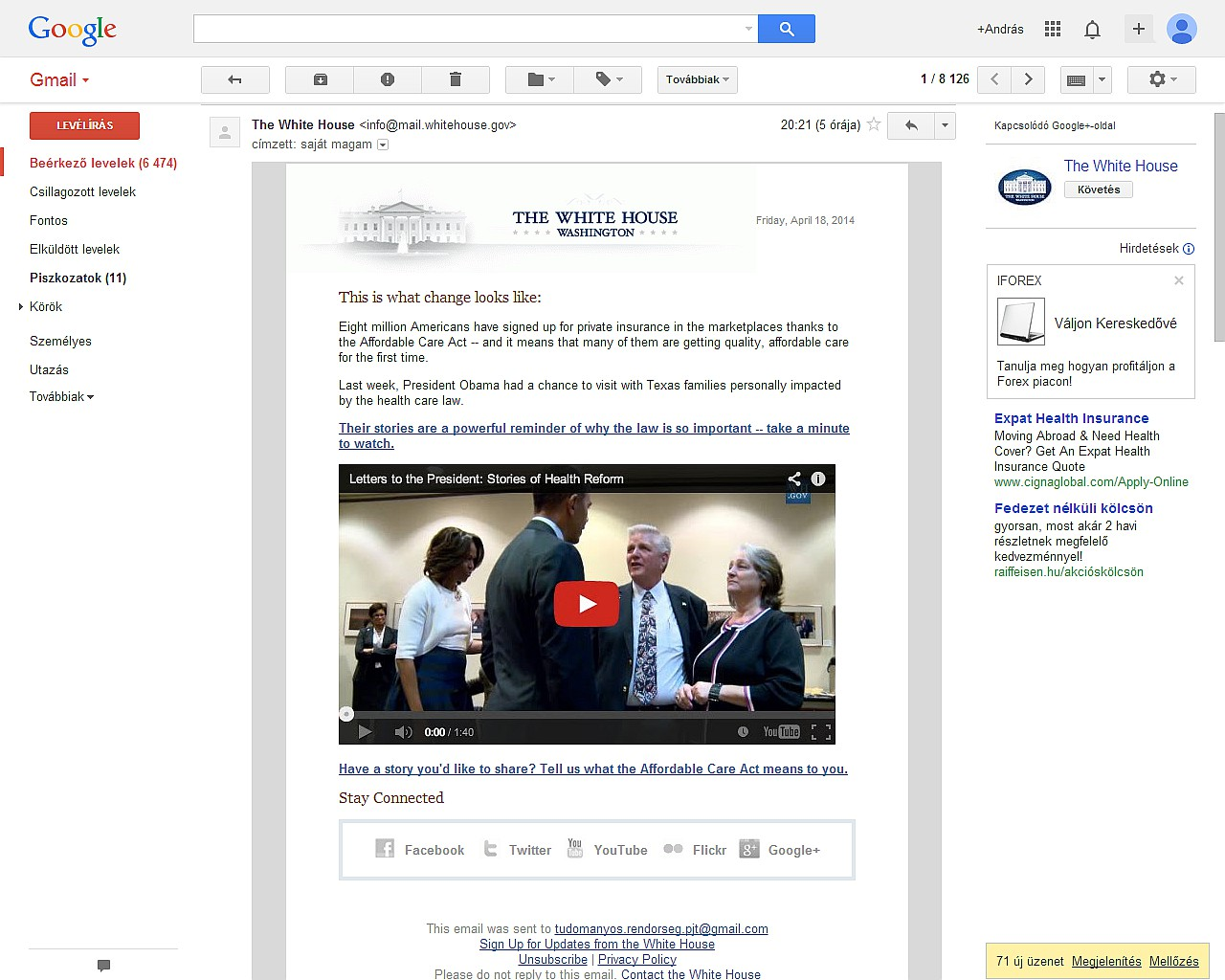Open the 'Their stories are a powerful reminder' link

(x=594, y=435)
